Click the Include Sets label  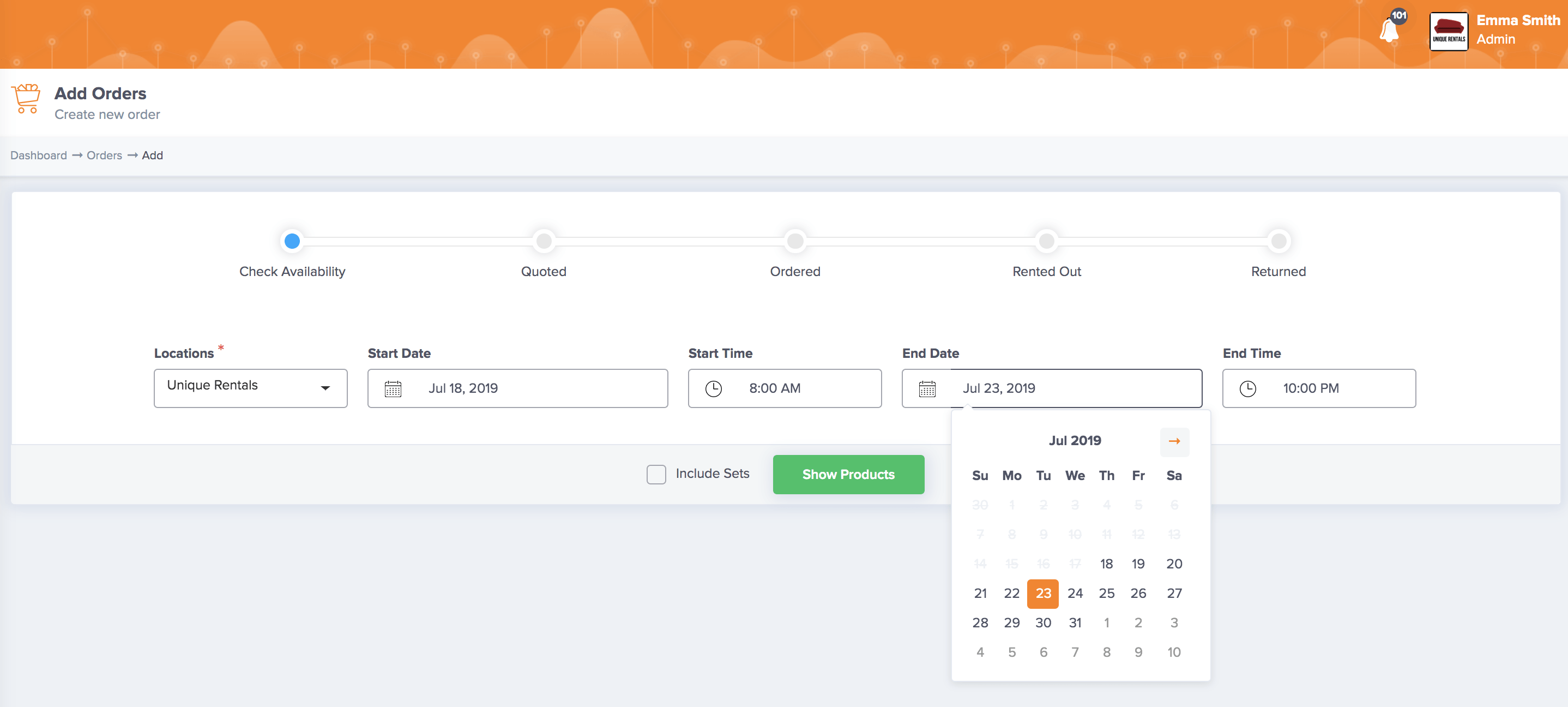[712, 473]
